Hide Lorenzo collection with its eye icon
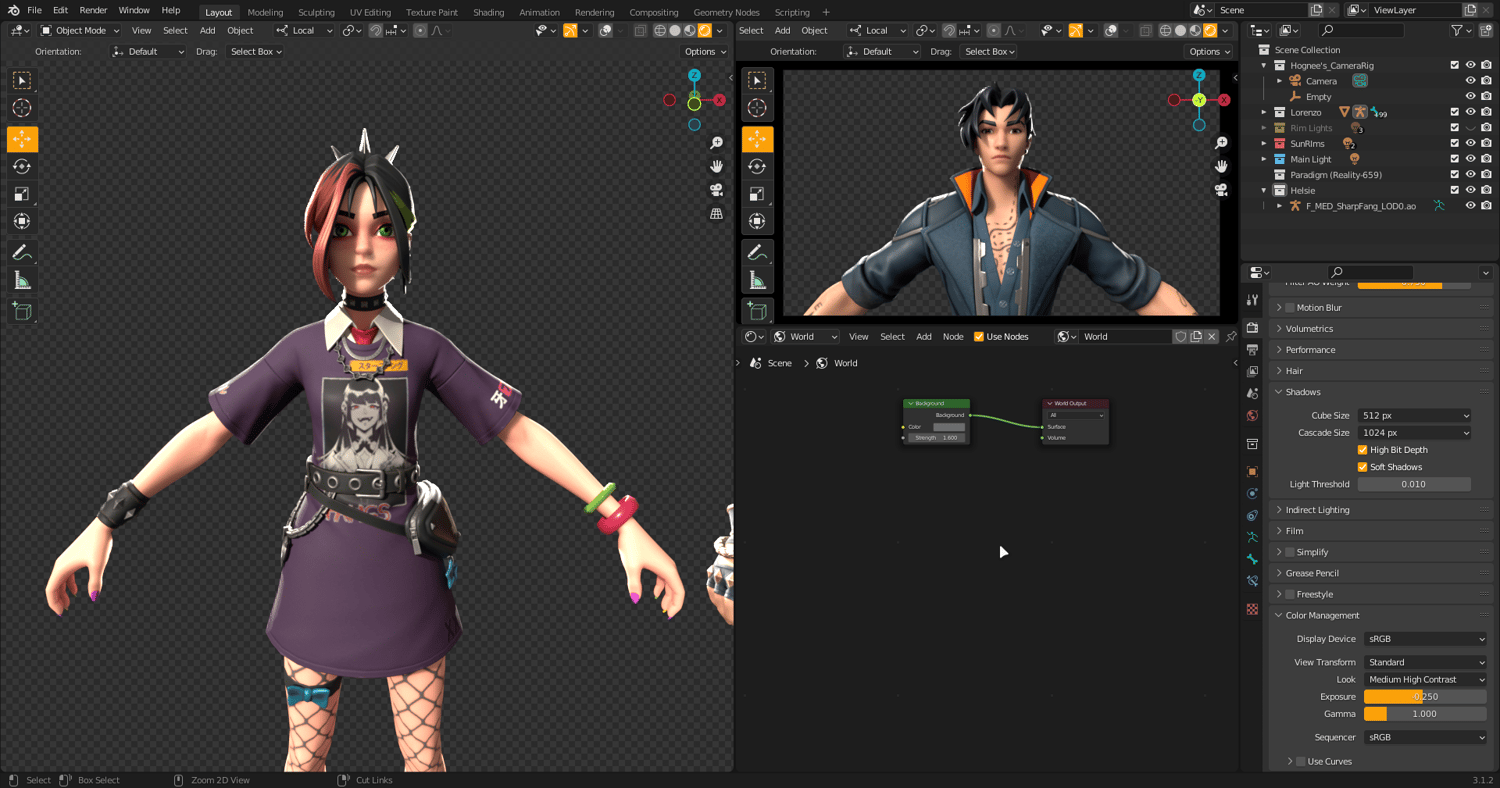1500x788 pixels. coord(1470,112)
